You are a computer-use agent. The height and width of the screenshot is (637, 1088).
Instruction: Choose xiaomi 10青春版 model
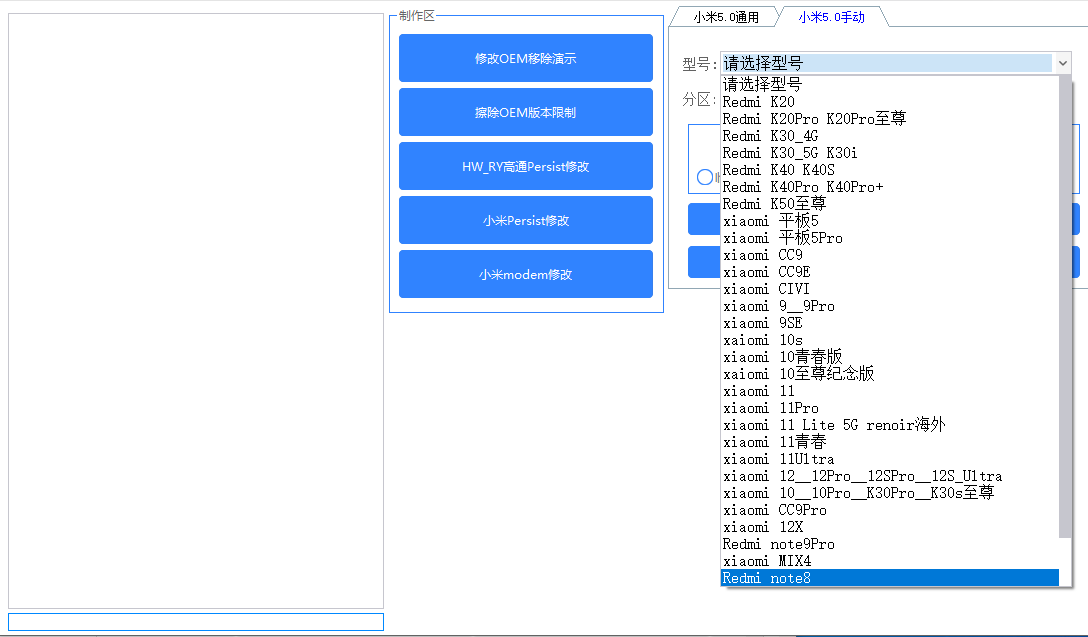[x=890, y=357]
